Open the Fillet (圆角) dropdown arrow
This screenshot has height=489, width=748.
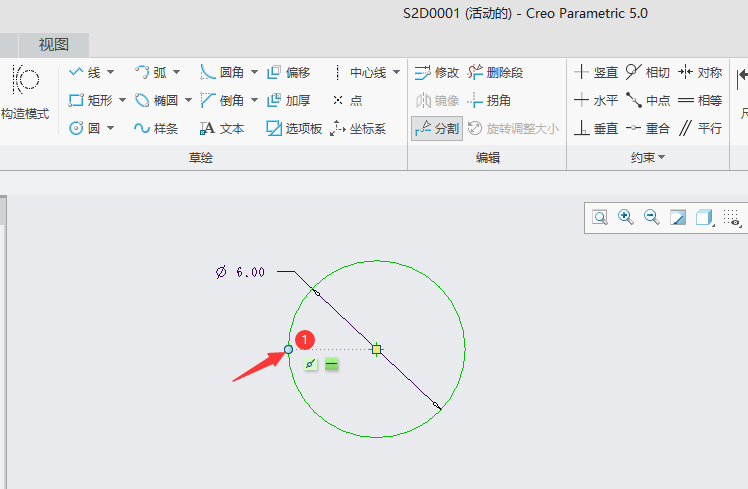point(254,73)
